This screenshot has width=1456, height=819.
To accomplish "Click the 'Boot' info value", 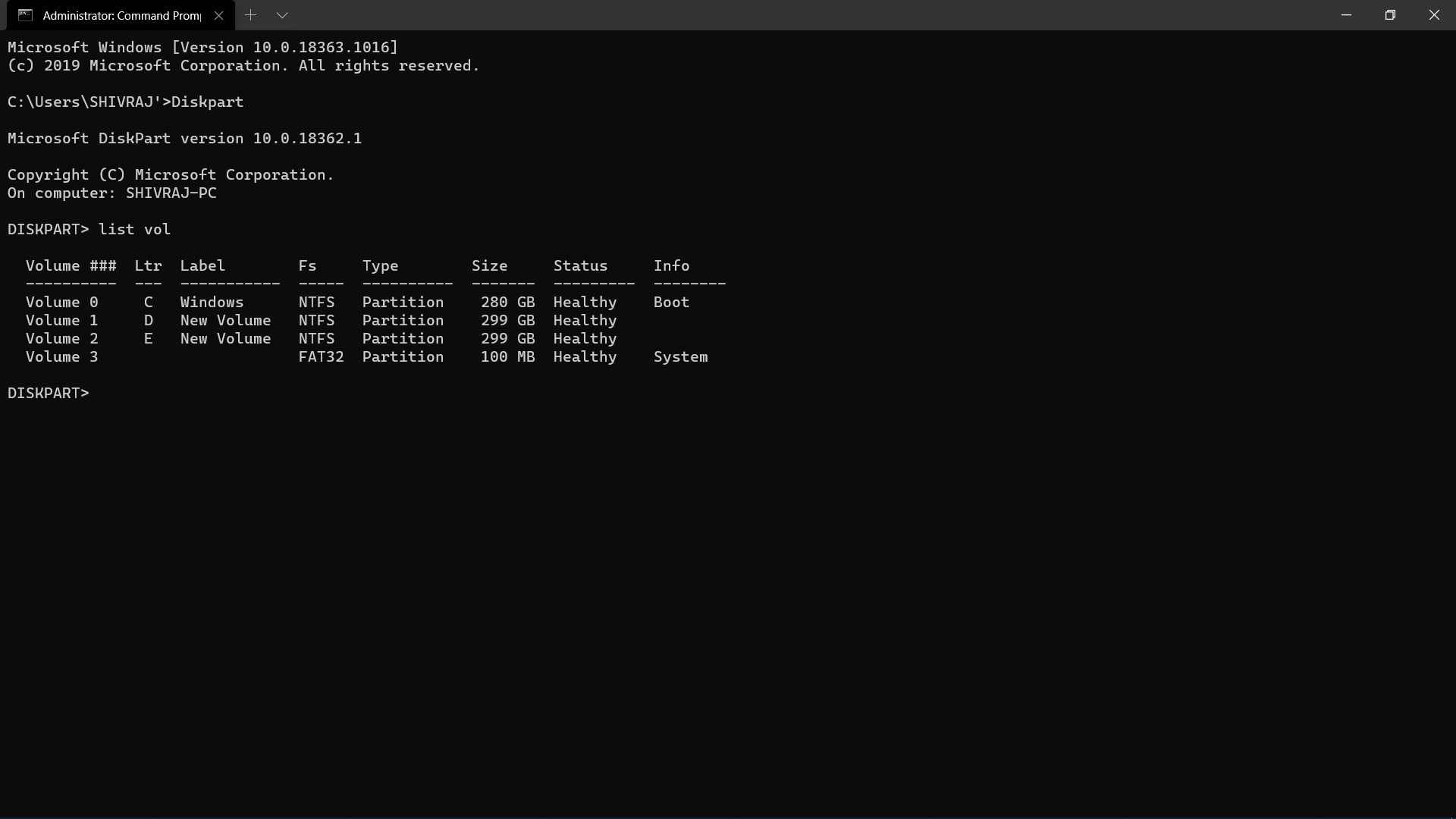I will (671, 302).
